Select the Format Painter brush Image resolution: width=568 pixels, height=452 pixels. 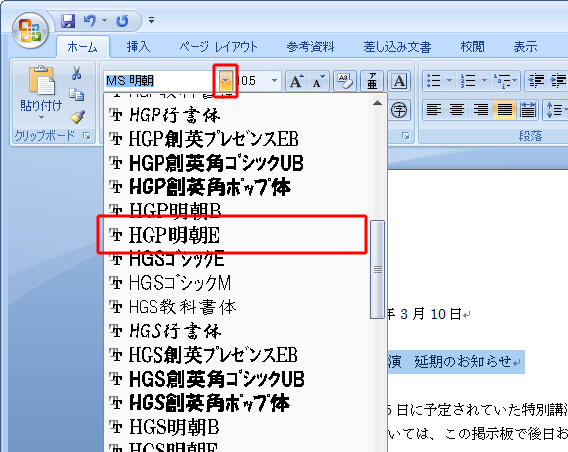pos(77,116)
